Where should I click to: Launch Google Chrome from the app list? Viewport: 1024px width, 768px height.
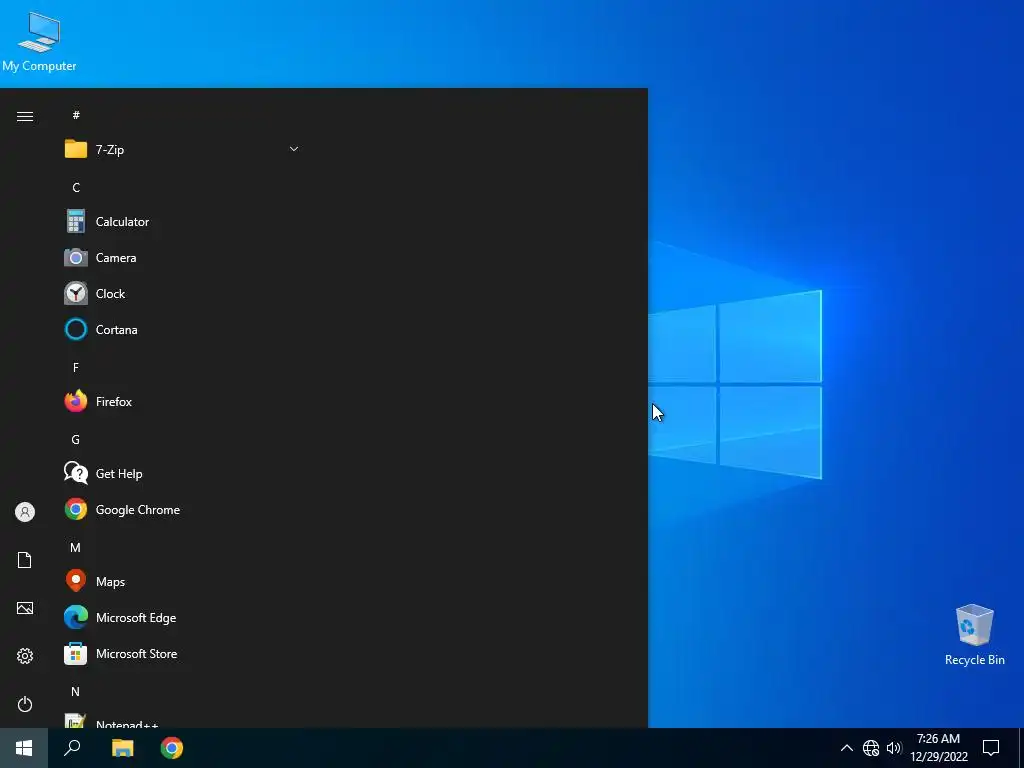183,509
